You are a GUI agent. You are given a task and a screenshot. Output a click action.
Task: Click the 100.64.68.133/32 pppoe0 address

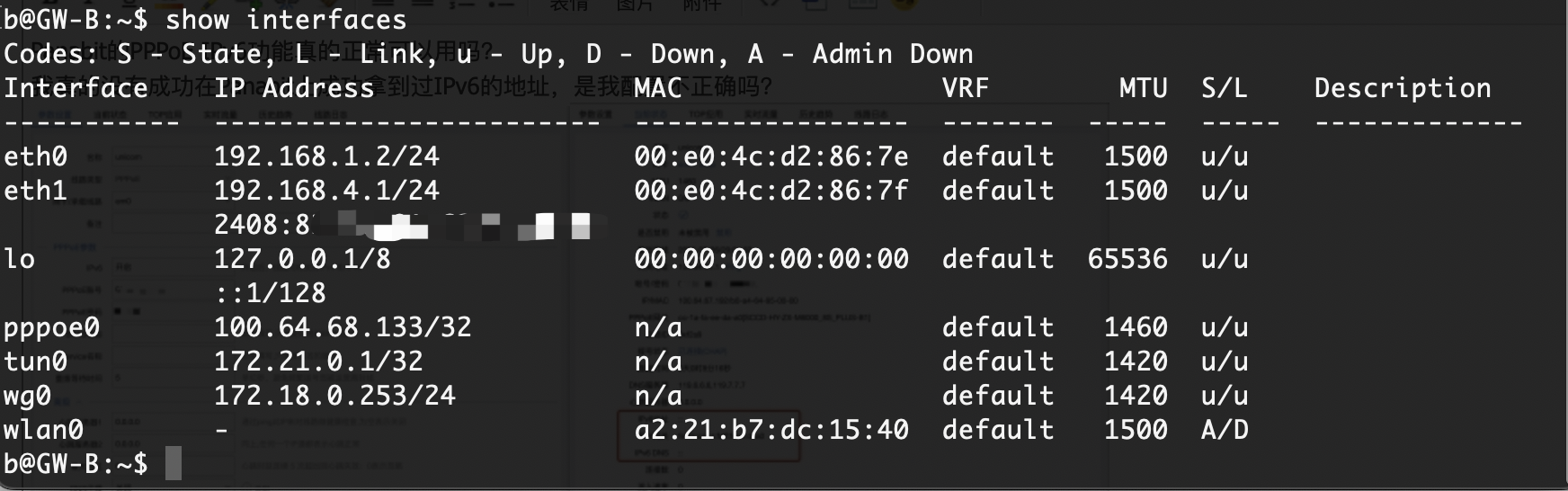coord(343,327)
